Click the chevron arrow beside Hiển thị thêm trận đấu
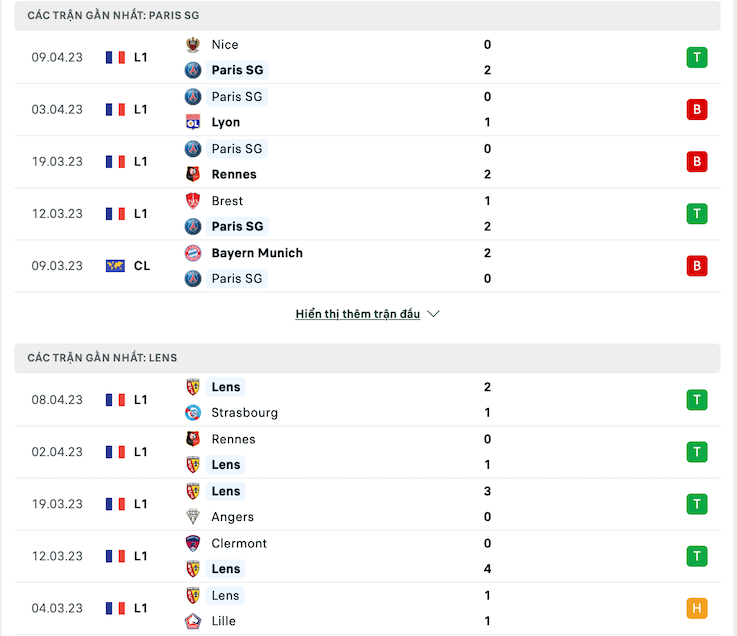The height and width of the screenshot is (636, 737). click(x=433, y=314)
